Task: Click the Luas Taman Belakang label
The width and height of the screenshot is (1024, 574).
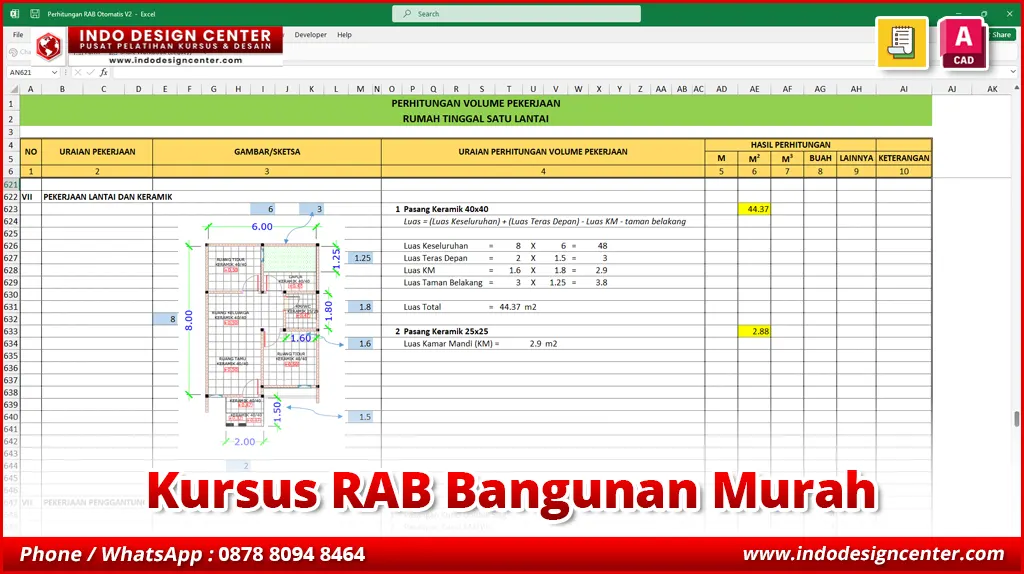Action: [x=443, y=283]
